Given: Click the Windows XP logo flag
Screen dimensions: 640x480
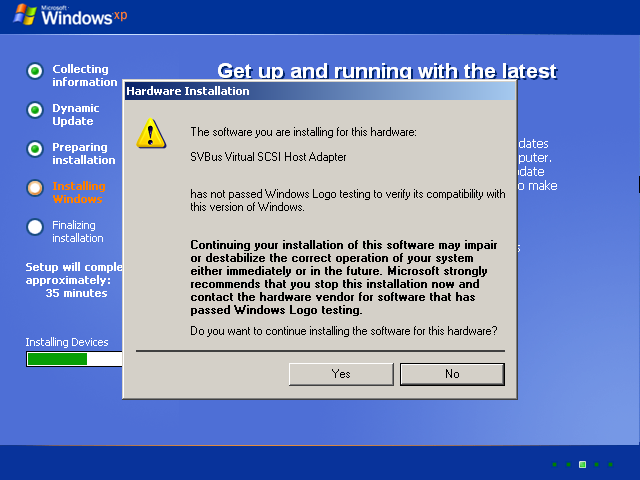Looking at the screenshot, I should pos(24,15).
